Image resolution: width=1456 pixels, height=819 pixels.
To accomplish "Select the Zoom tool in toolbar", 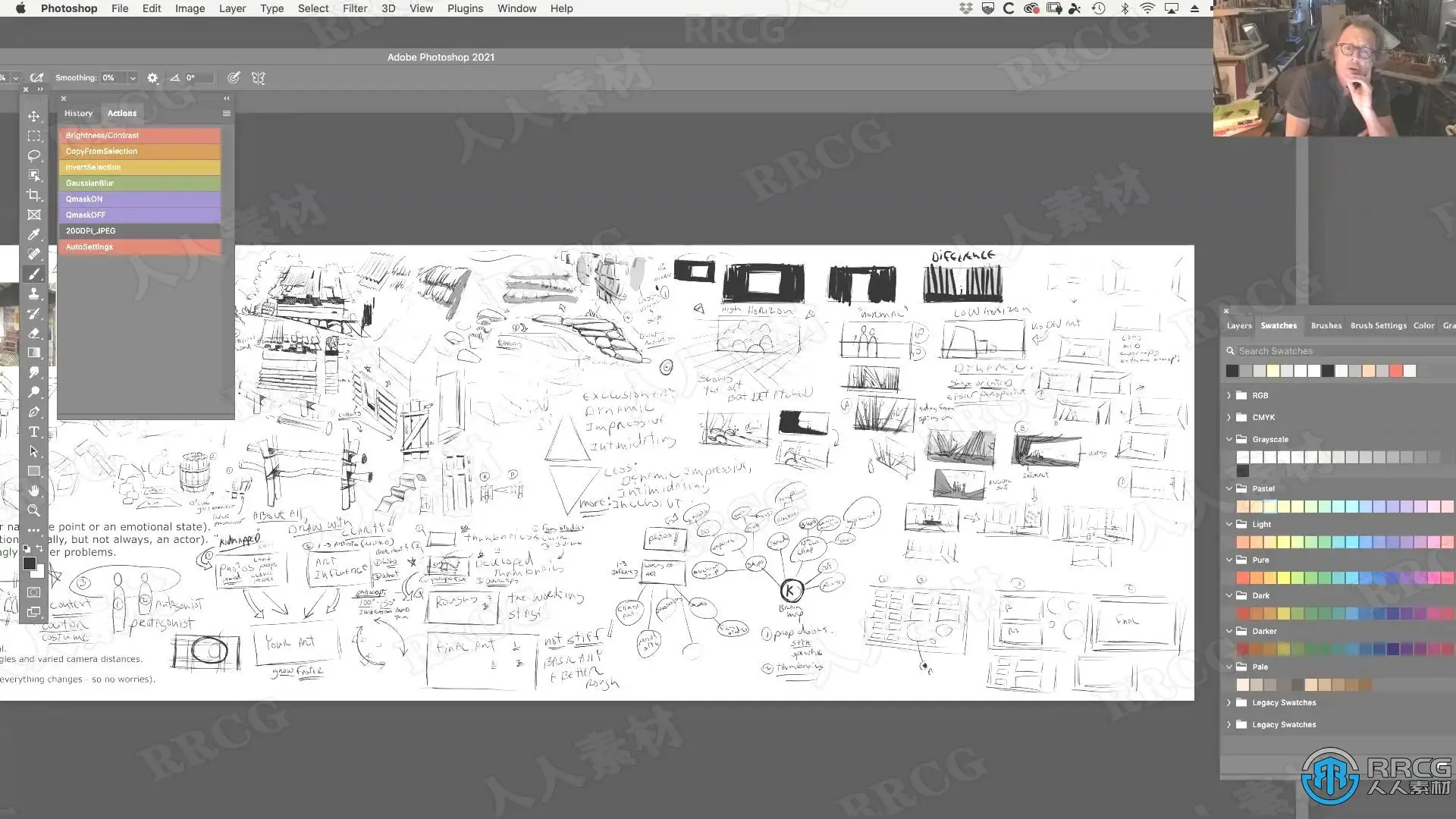I will pyautogui.click(x=33, y=510).
